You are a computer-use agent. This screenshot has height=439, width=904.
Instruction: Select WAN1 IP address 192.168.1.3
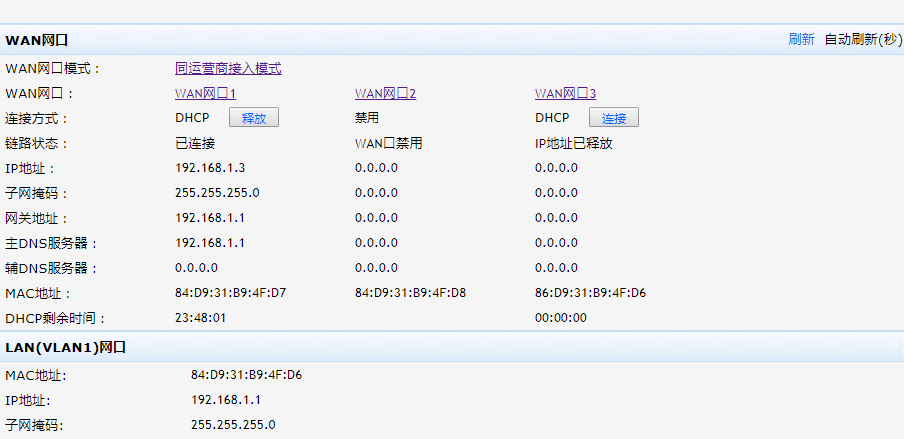tap(210, 168)
